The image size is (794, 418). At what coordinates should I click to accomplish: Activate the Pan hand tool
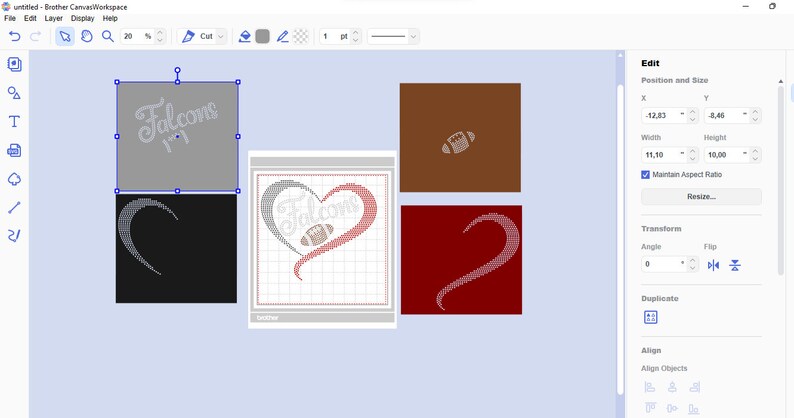point(87,36)
